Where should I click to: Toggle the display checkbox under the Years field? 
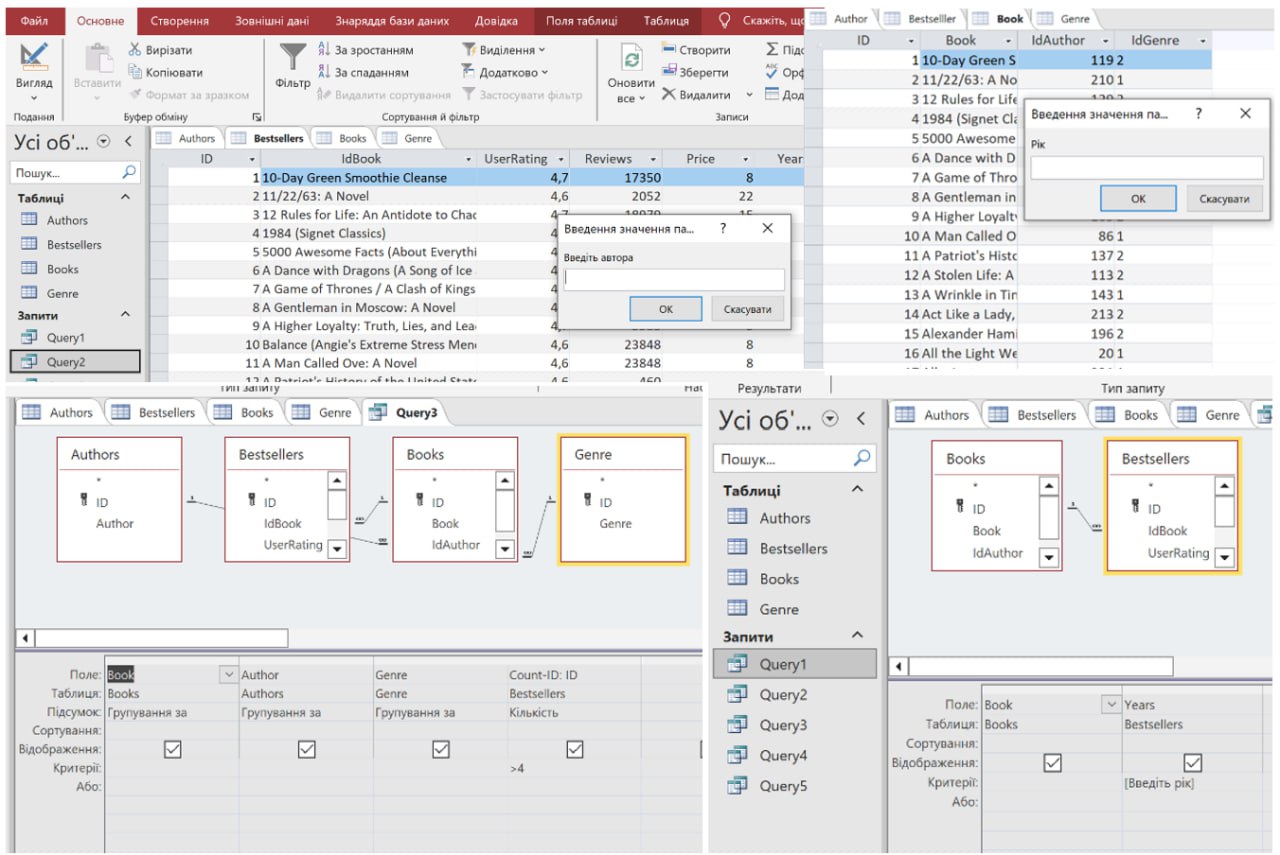pos(1192,763)
